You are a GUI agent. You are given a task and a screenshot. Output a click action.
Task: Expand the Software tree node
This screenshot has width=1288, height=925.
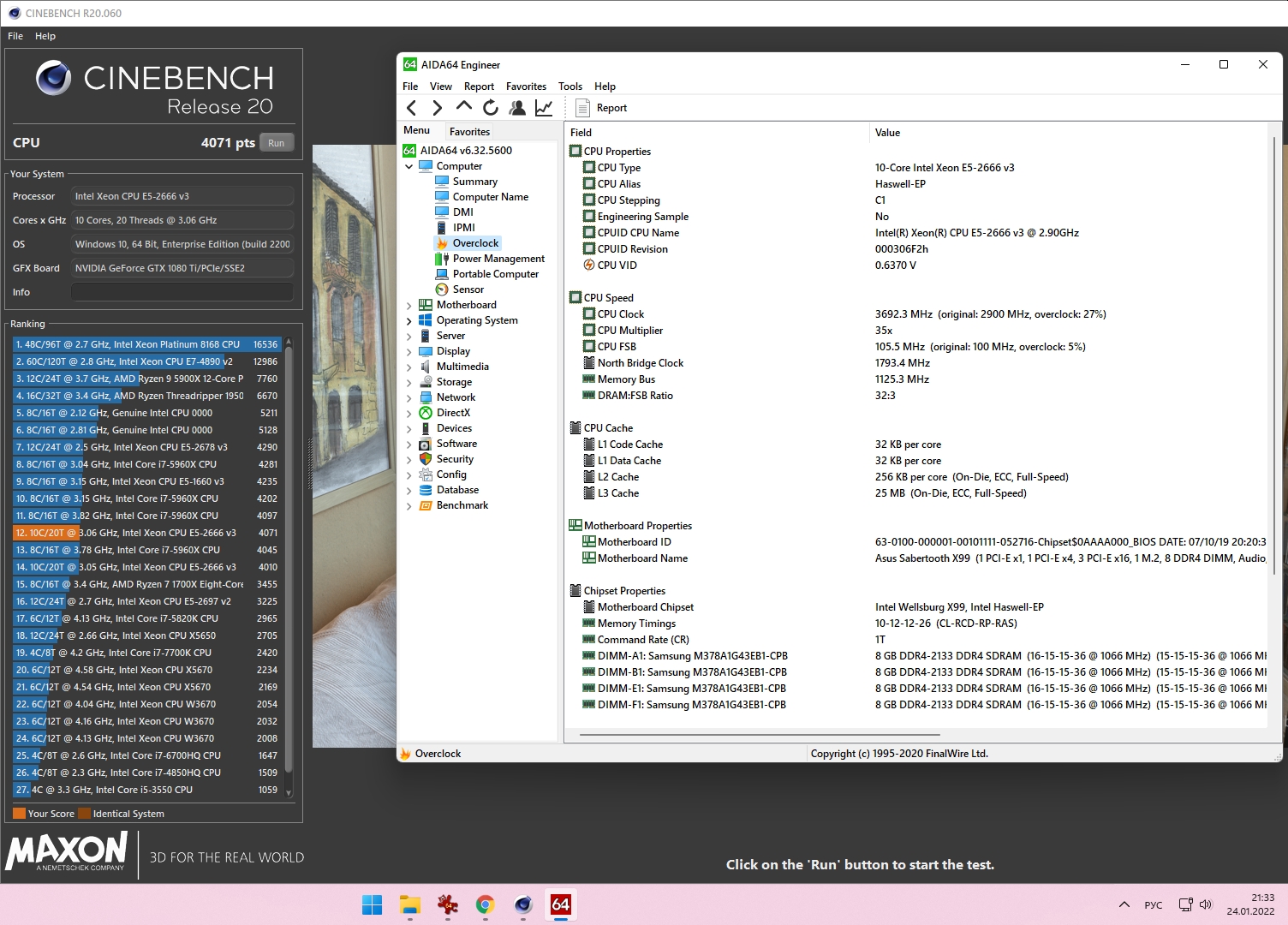pos(409,444)
